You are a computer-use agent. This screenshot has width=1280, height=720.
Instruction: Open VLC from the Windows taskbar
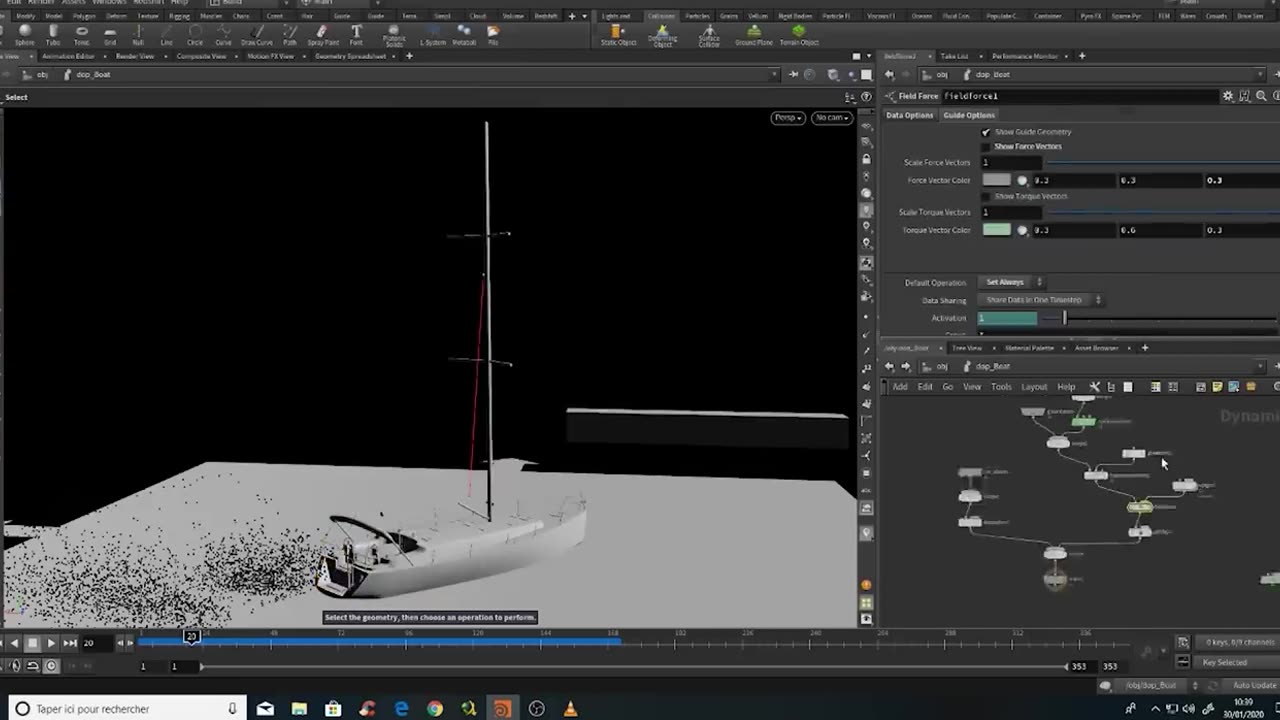(570, 709)
